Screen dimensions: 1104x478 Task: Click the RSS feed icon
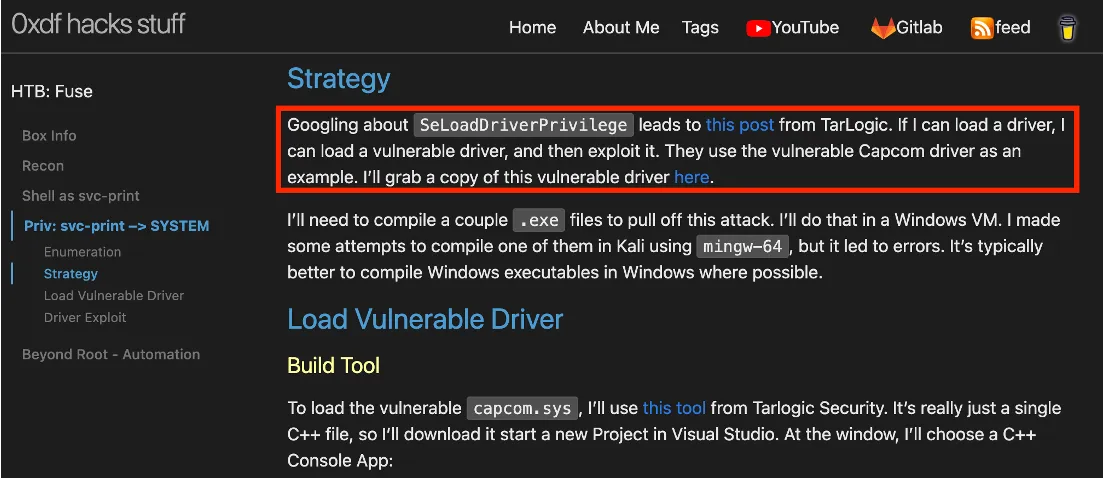coord(982,28)
